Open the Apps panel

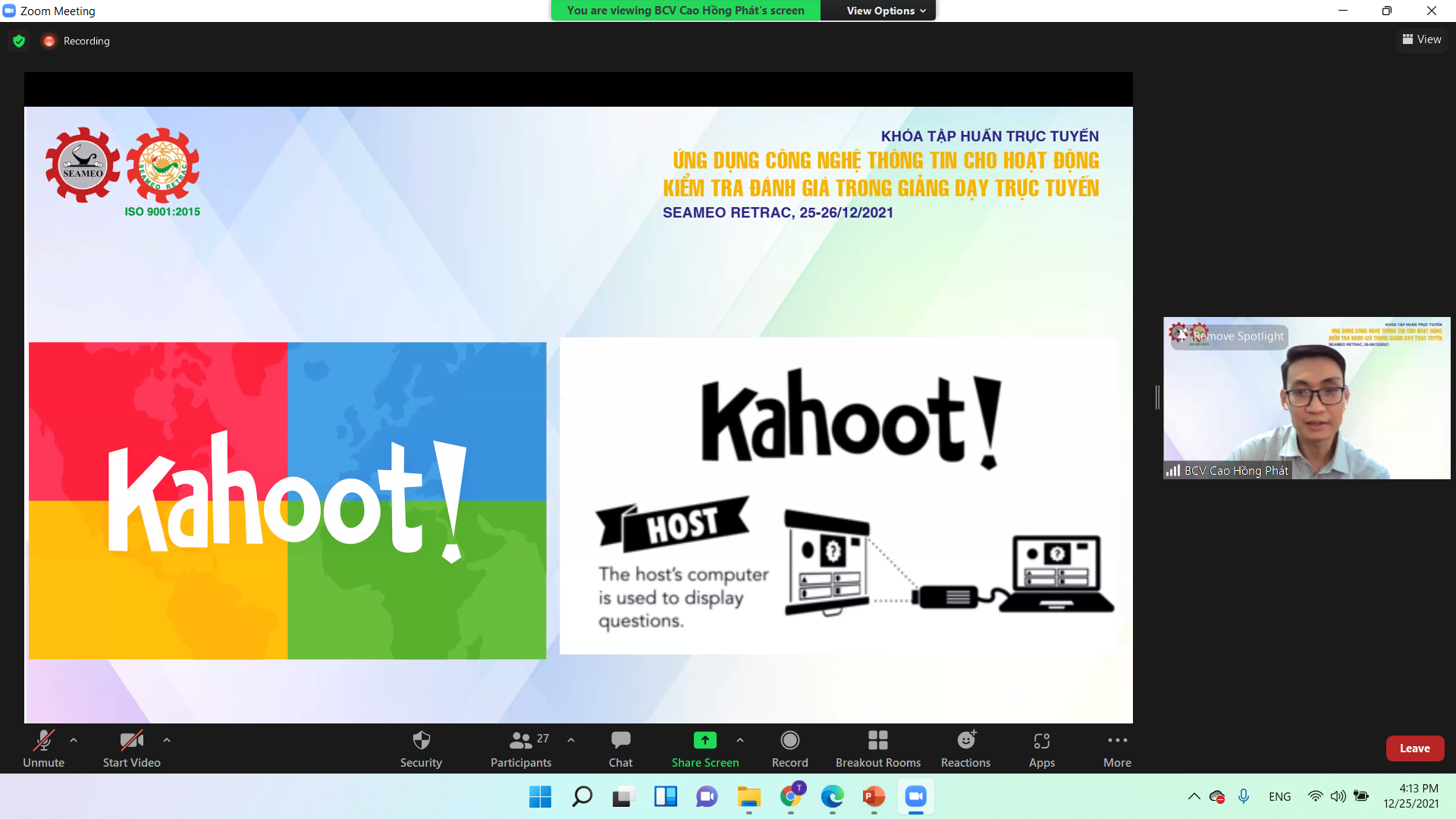click(x=1042, y=748)
